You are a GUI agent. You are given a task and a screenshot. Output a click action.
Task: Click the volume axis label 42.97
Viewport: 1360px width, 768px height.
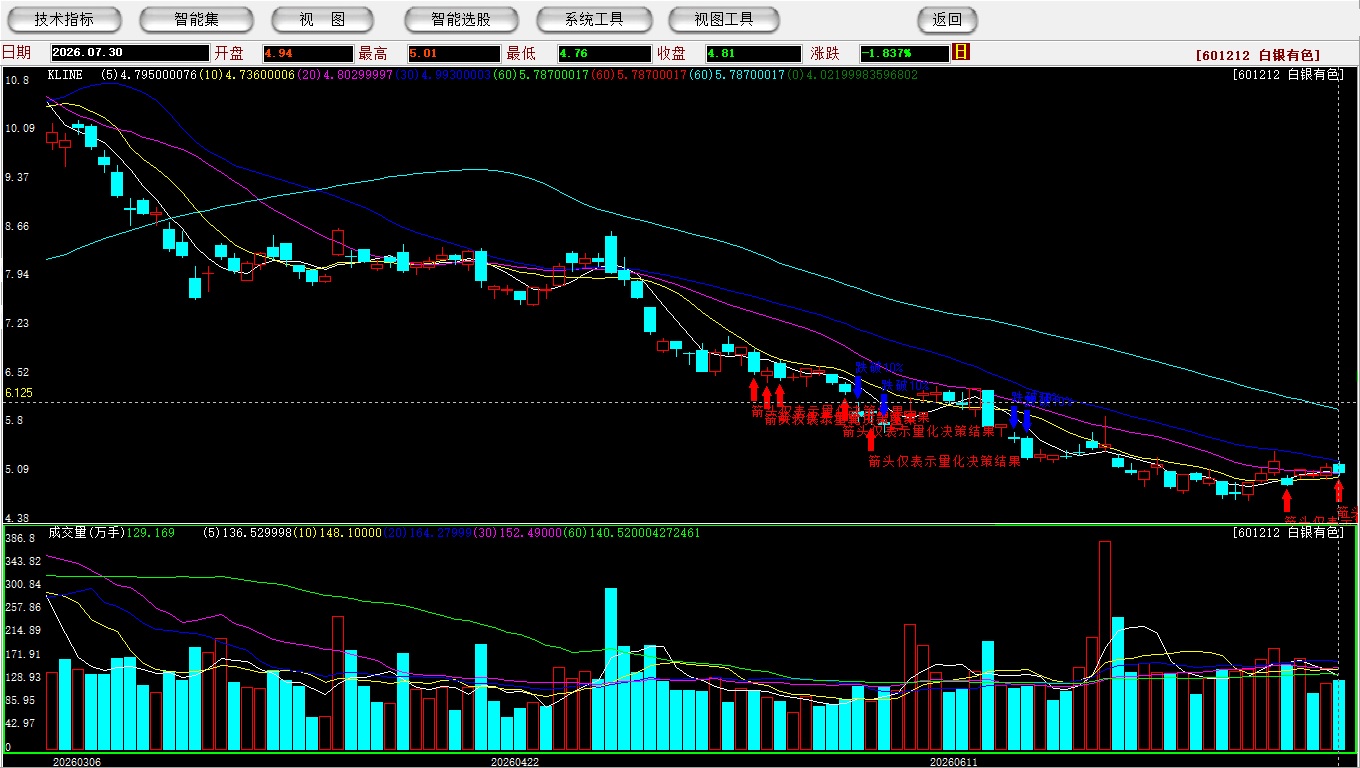click(x=20, y=723)
